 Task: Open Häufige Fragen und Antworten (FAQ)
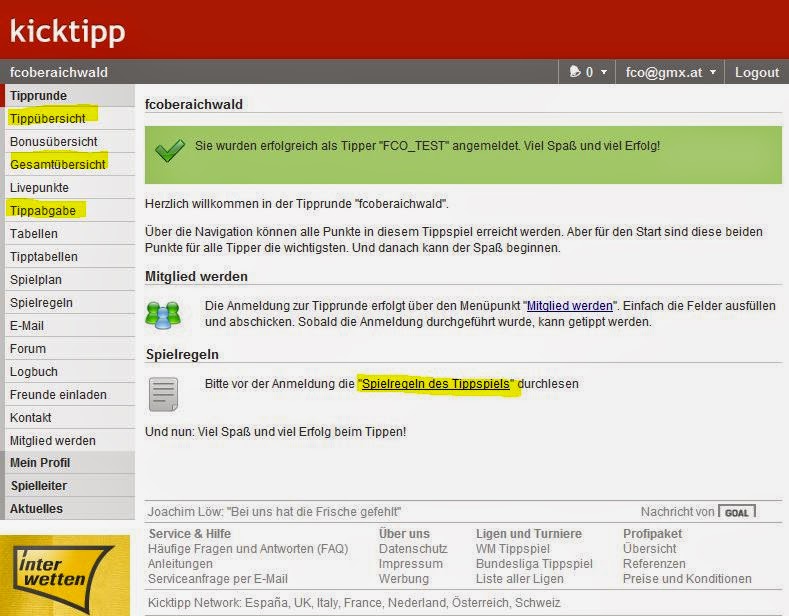point(248,549)
